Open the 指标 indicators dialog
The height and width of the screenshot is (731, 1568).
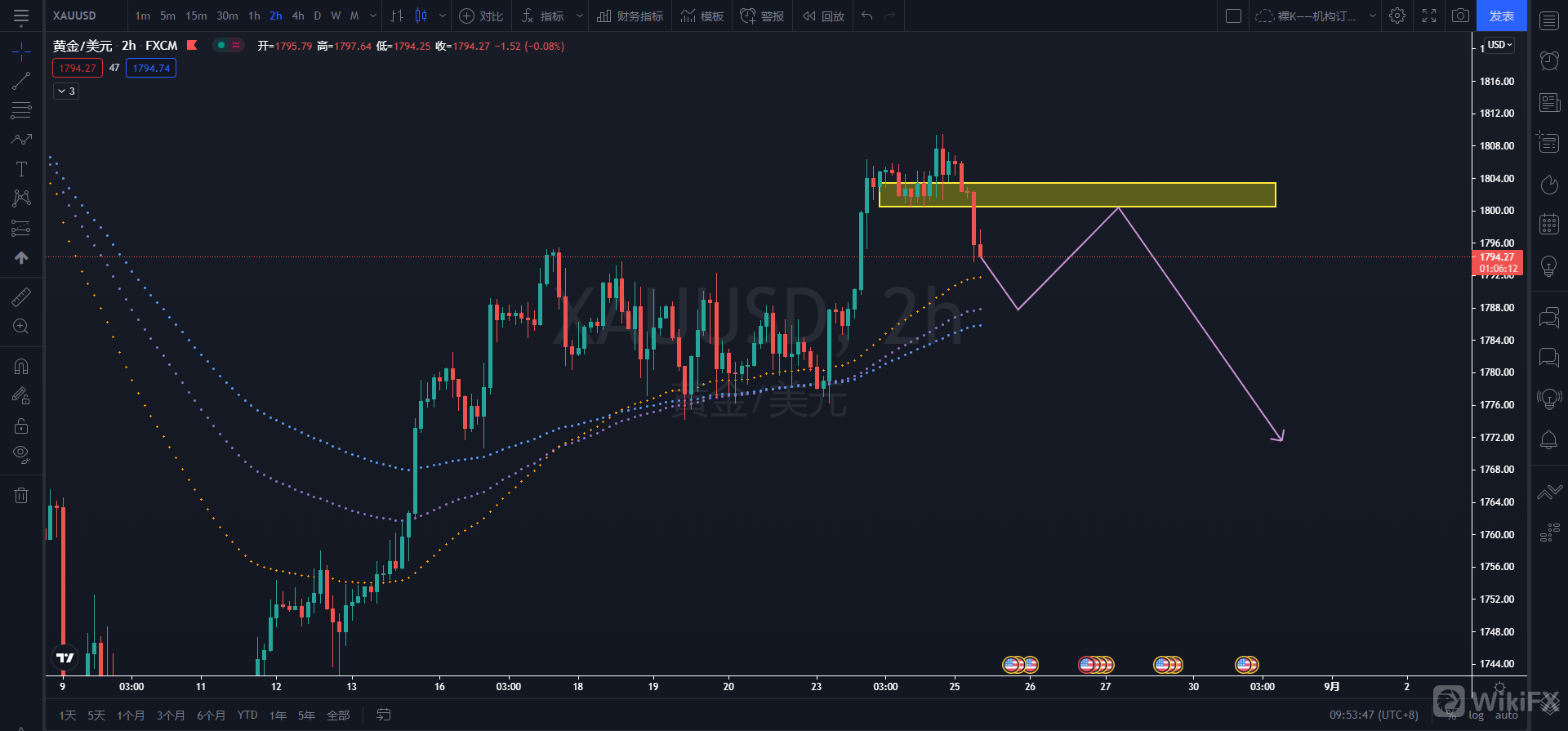point(543,16)
